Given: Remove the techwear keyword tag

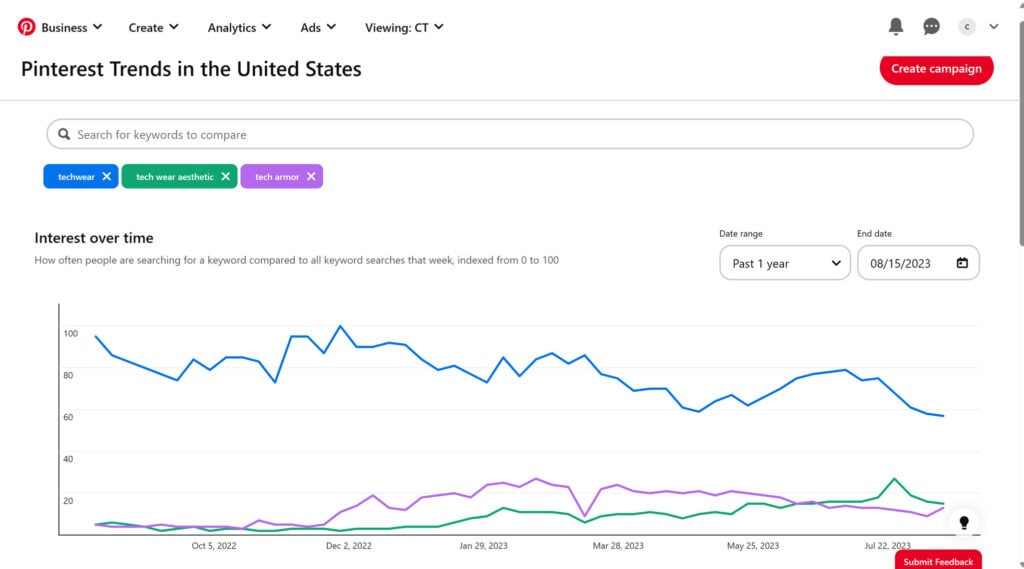Looking at the screenshot, I should point(106,176).
